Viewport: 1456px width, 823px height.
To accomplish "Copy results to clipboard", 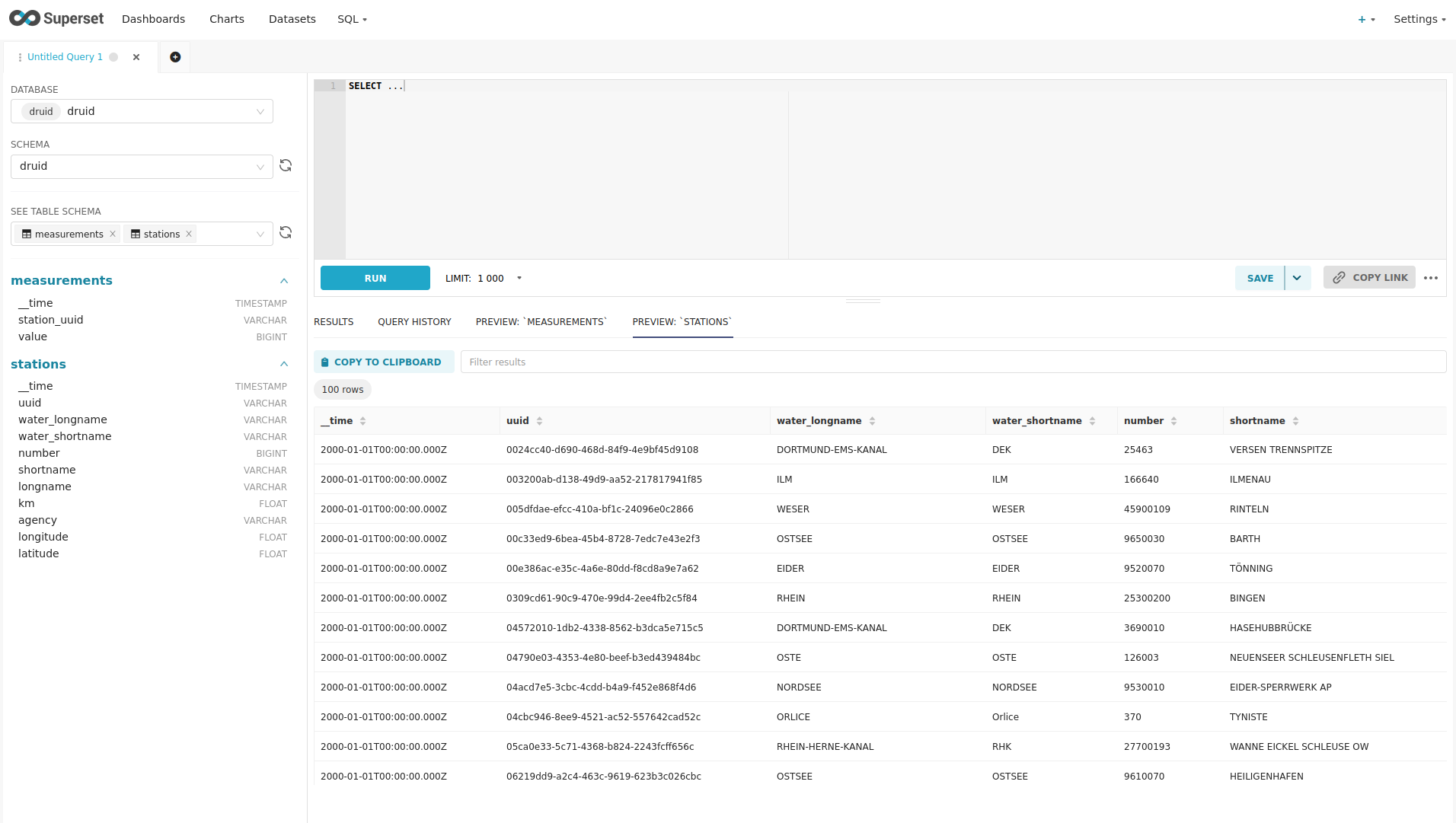I will click(384, 362).
